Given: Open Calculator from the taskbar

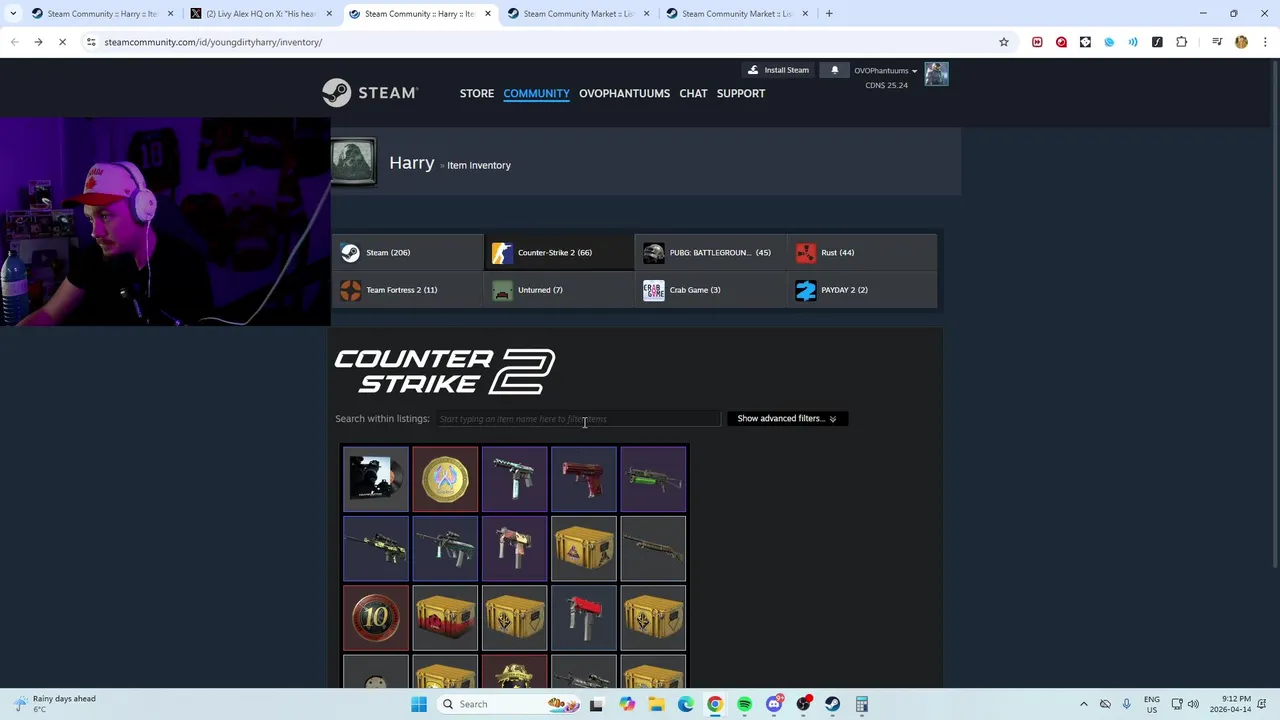Looking at the screenshot, I should (x=861, y=704).
